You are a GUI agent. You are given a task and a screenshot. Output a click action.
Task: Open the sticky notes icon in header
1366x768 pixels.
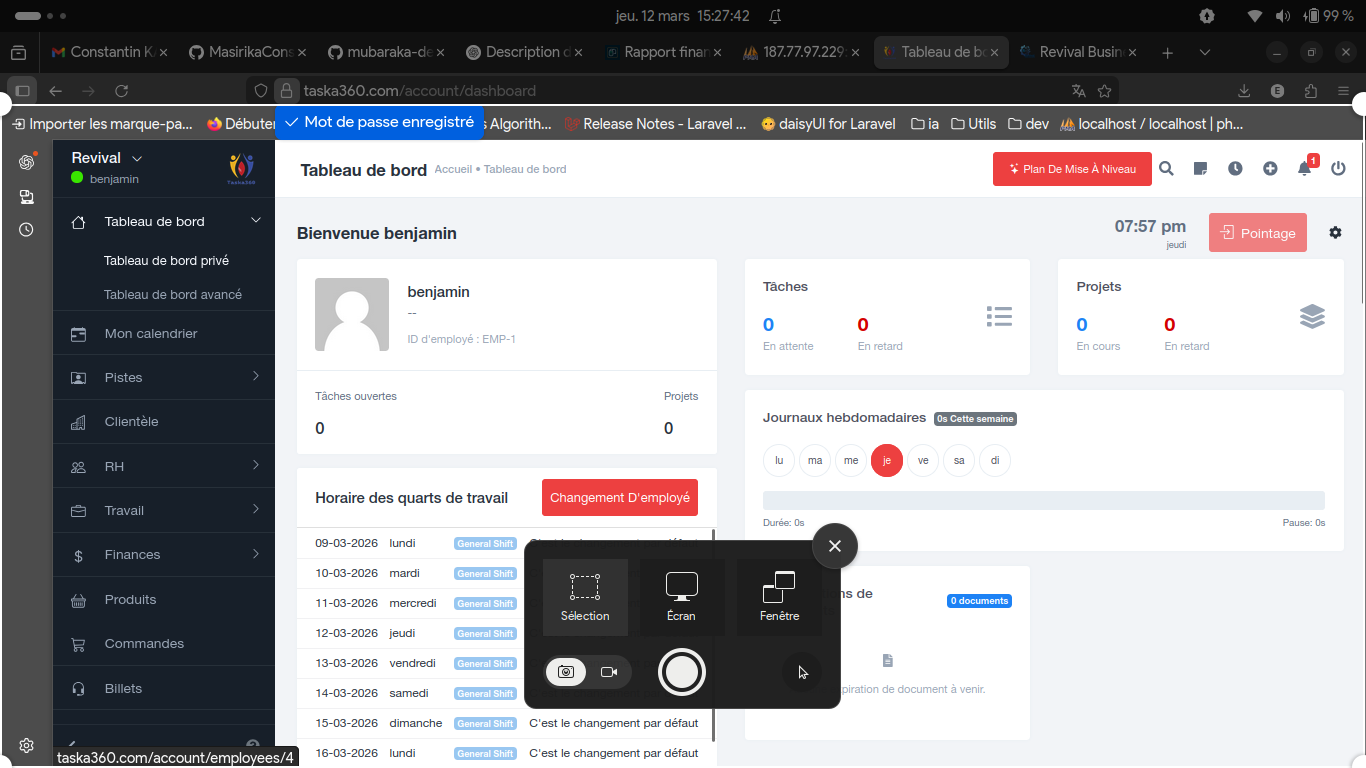click(x=1201, y=169)
